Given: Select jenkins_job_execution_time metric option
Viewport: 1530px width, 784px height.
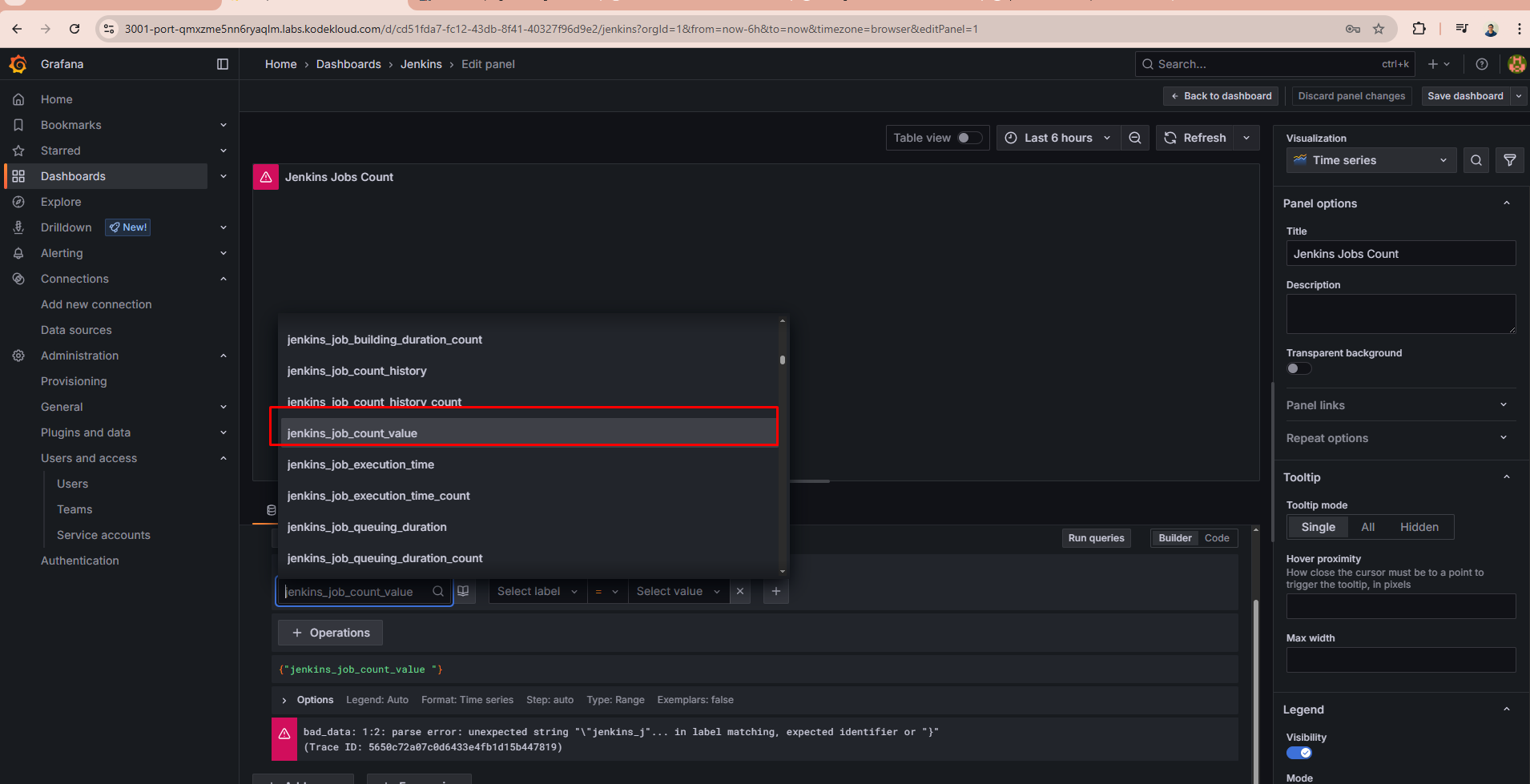Looking at the screenshot, I should [528, 464].
